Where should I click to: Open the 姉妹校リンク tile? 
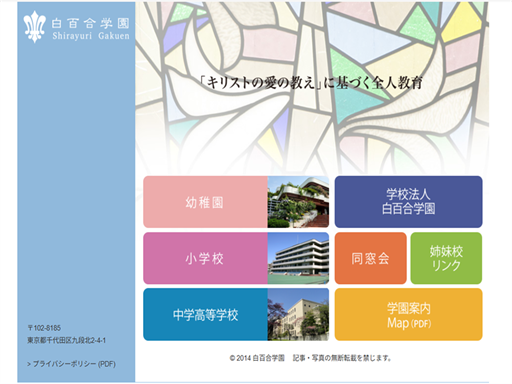coord(446,258)
